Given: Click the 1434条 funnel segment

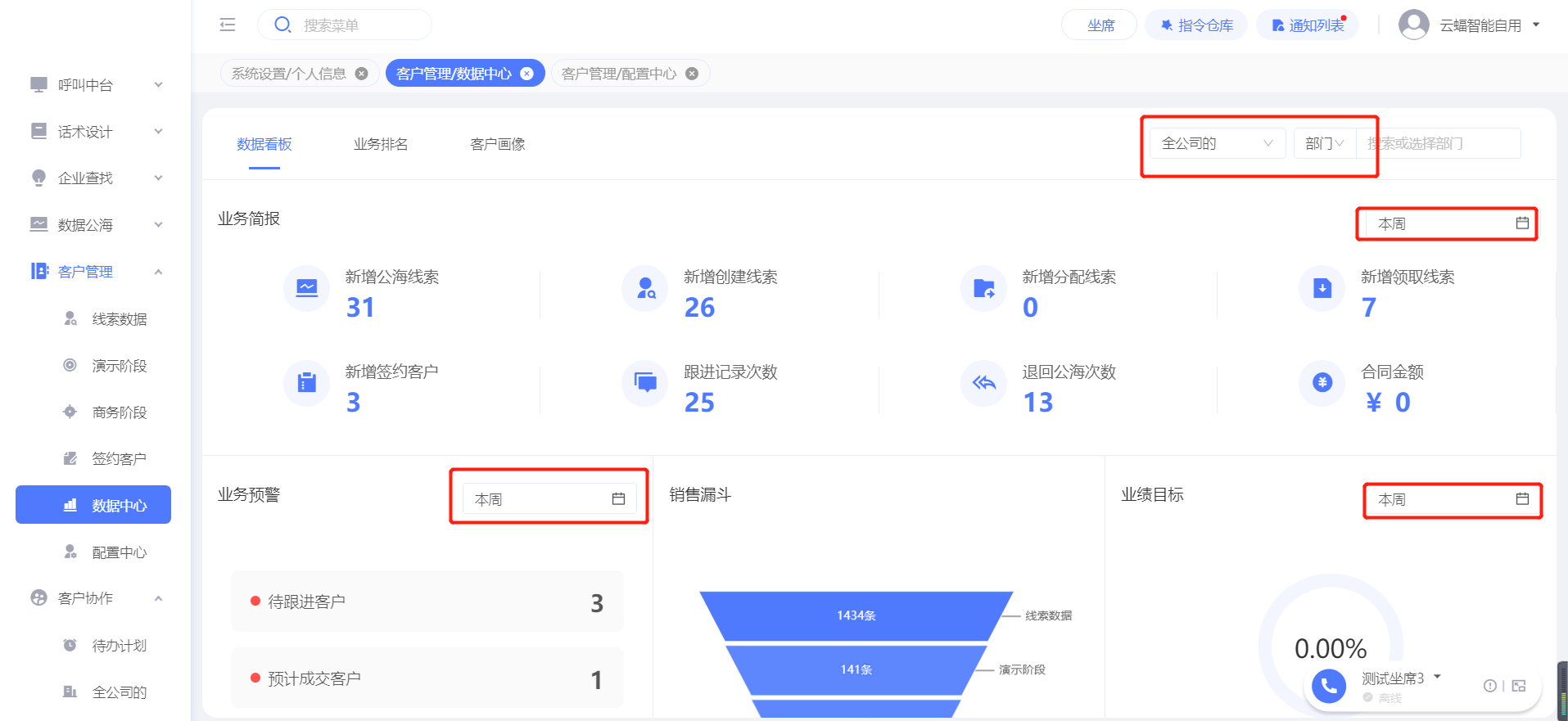Looking at the screenshot, I should [x=856, y=615].
